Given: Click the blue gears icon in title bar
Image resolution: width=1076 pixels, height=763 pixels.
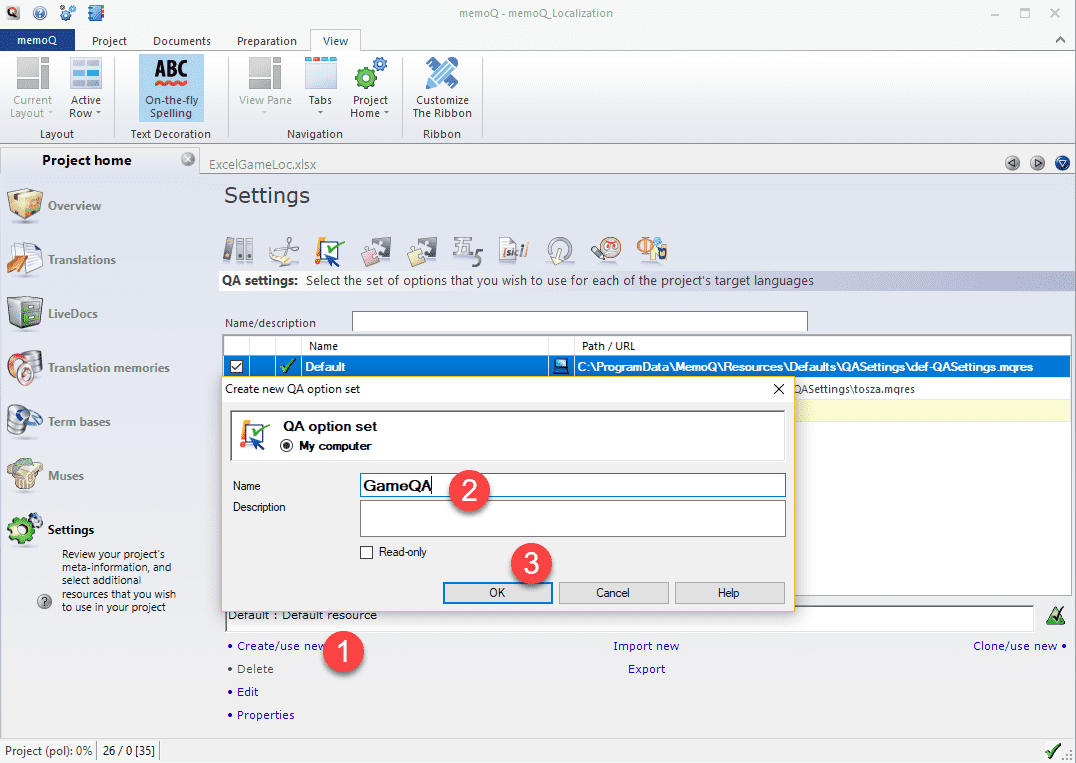Looking at the screenshot, I should [x=68, y=12].
